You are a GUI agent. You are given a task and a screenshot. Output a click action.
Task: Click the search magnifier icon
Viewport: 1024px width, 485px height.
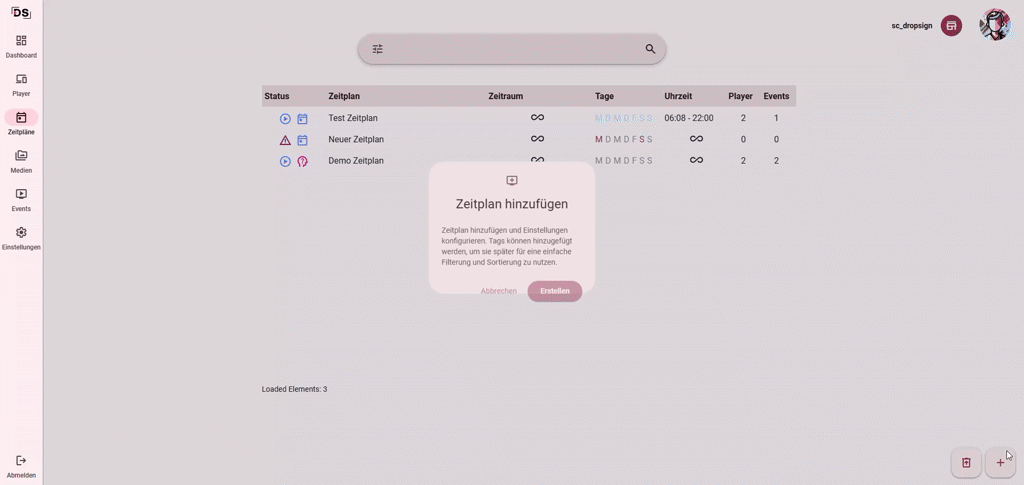tap(650, 49)
